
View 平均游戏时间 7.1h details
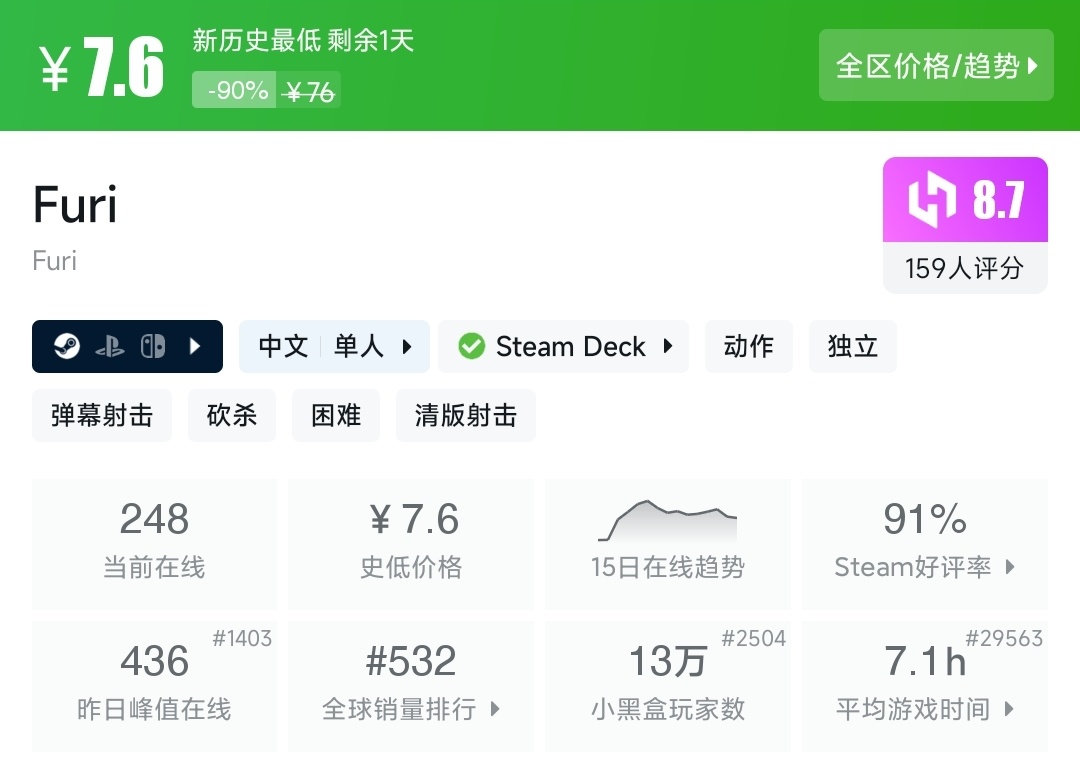click(925, 685)
